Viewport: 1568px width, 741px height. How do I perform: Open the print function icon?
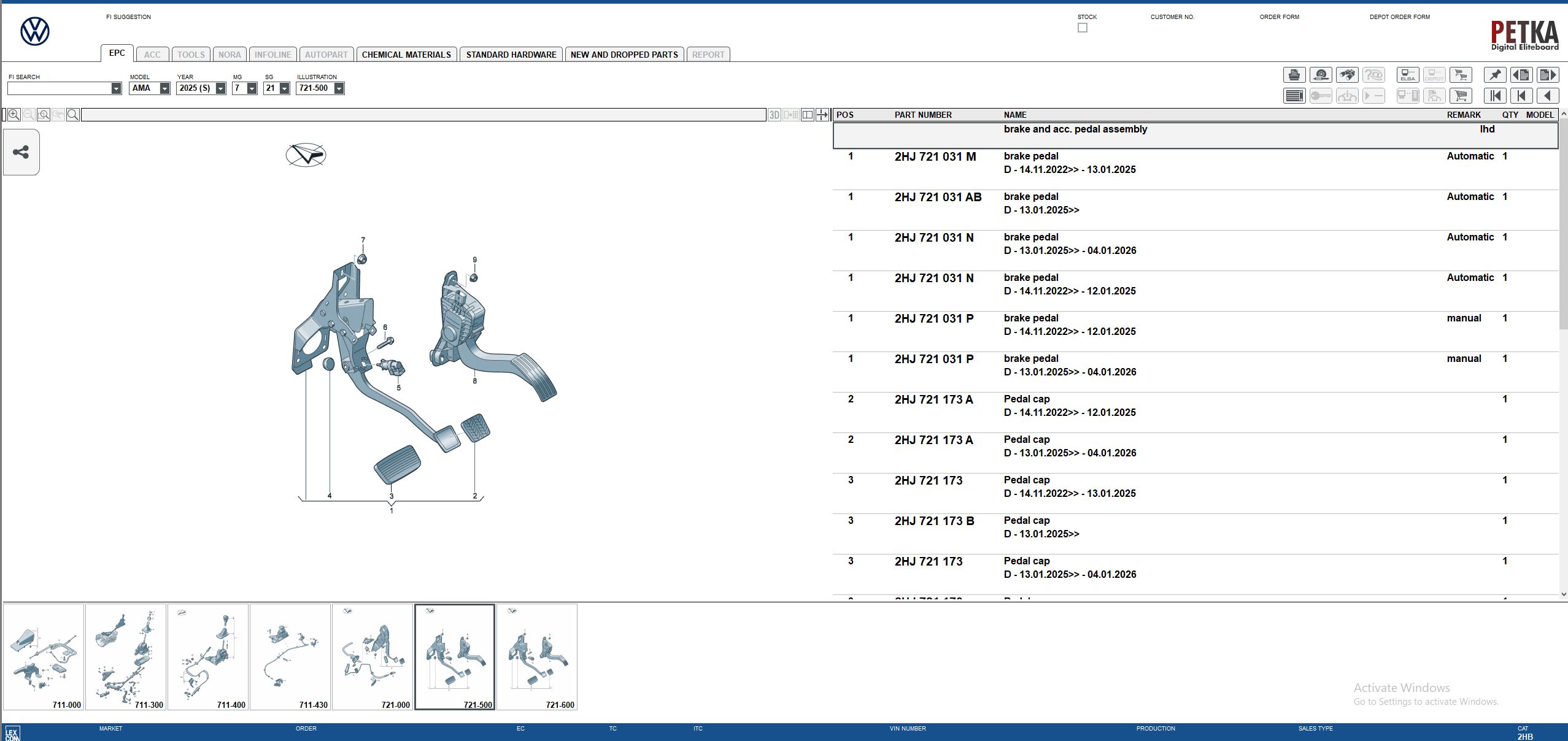tap(1294, 75)
